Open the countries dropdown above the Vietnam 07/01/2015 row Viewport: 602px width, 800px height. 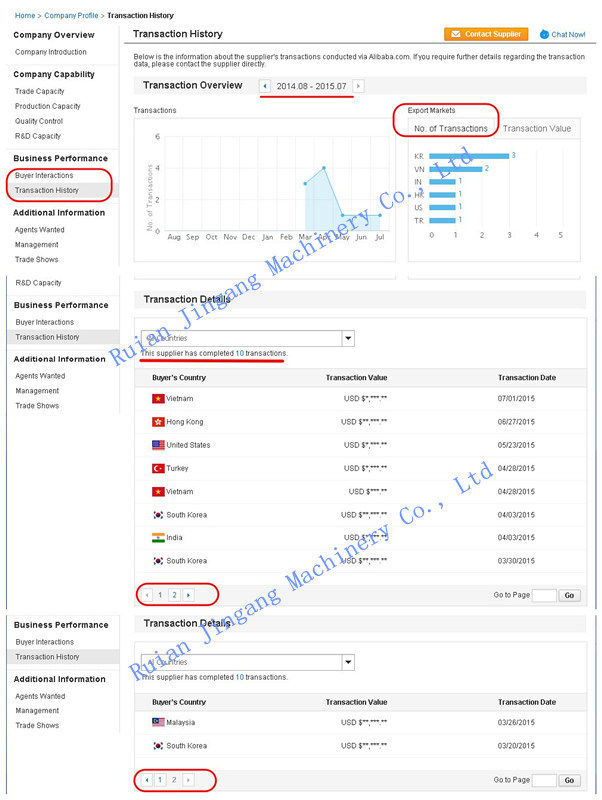tap(247, 338)
